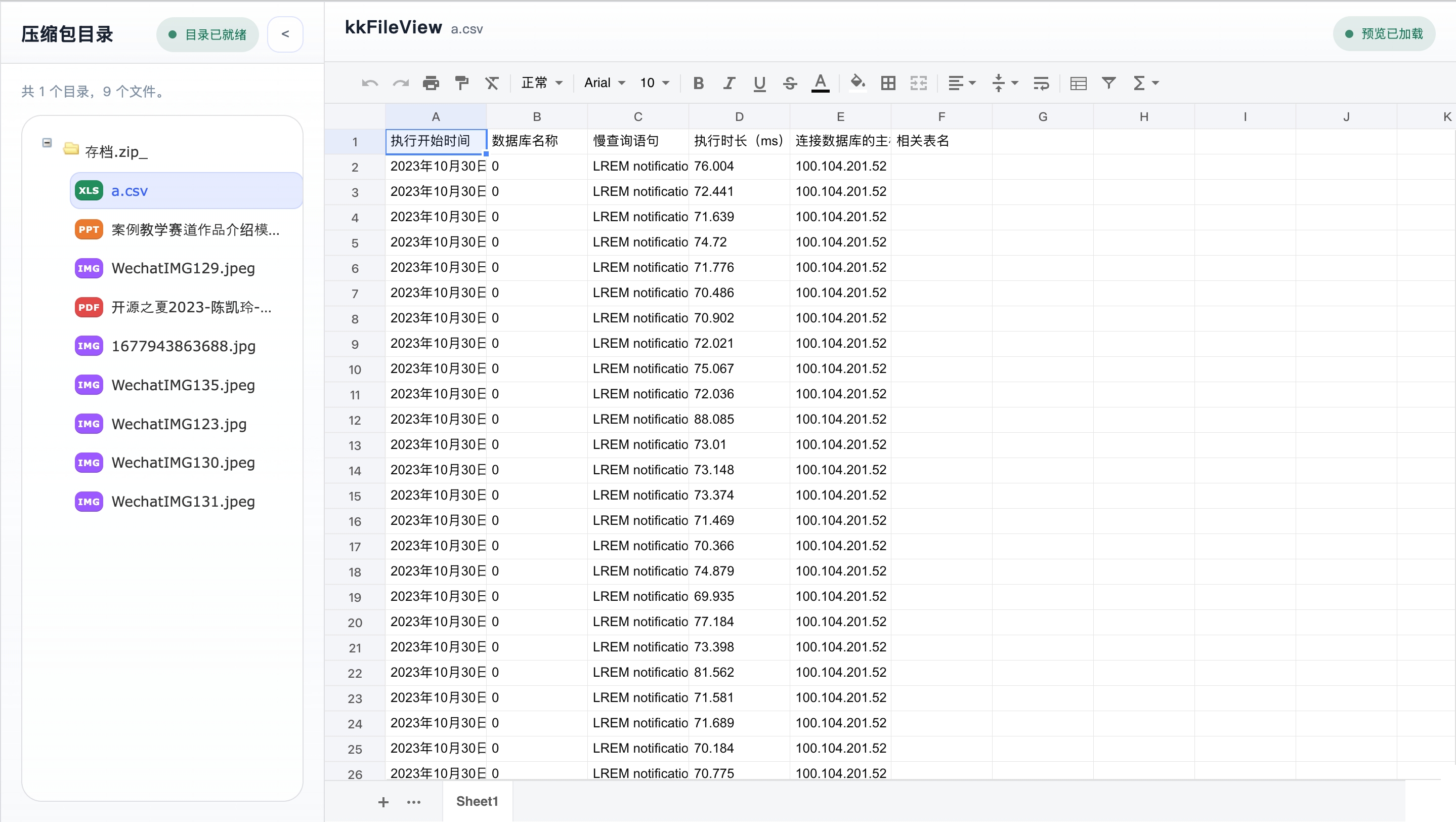Toggle text wrap icon
Viewport: 1456px width, 822px height.
[x=1041, y=83]
